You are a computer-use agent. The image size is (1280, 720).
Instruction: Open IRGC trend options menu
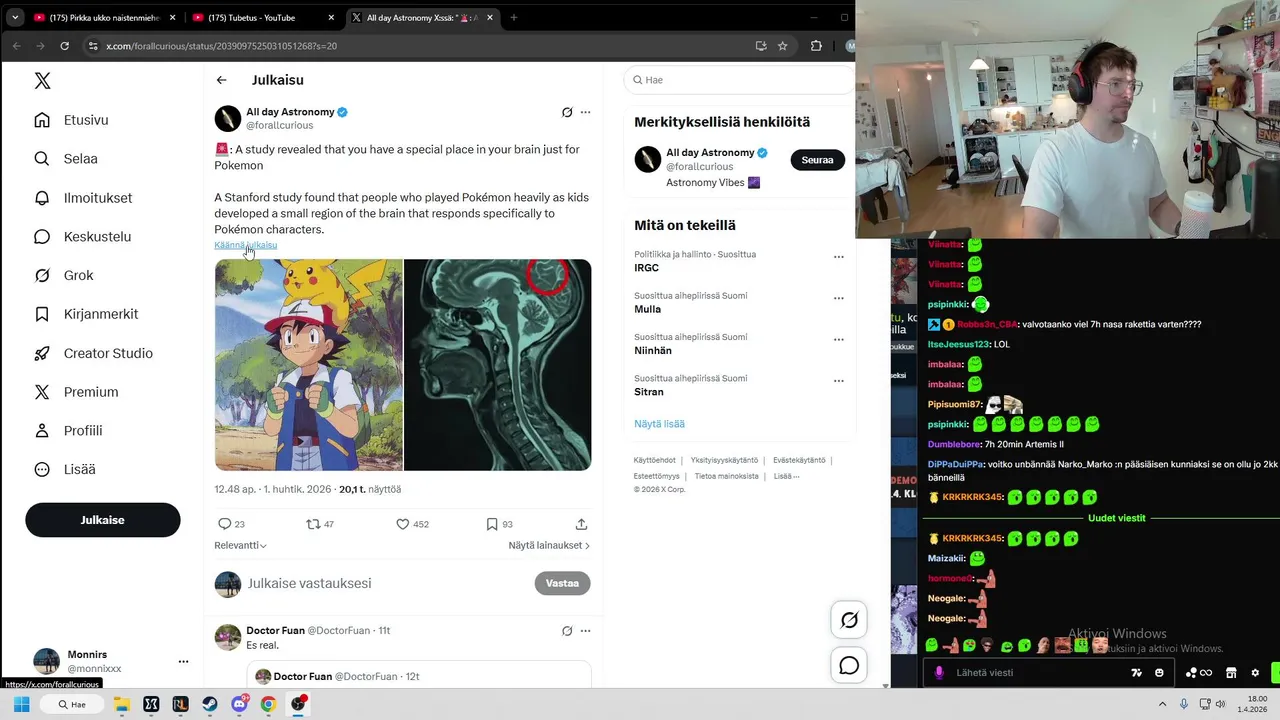click(x=839, y=257)
